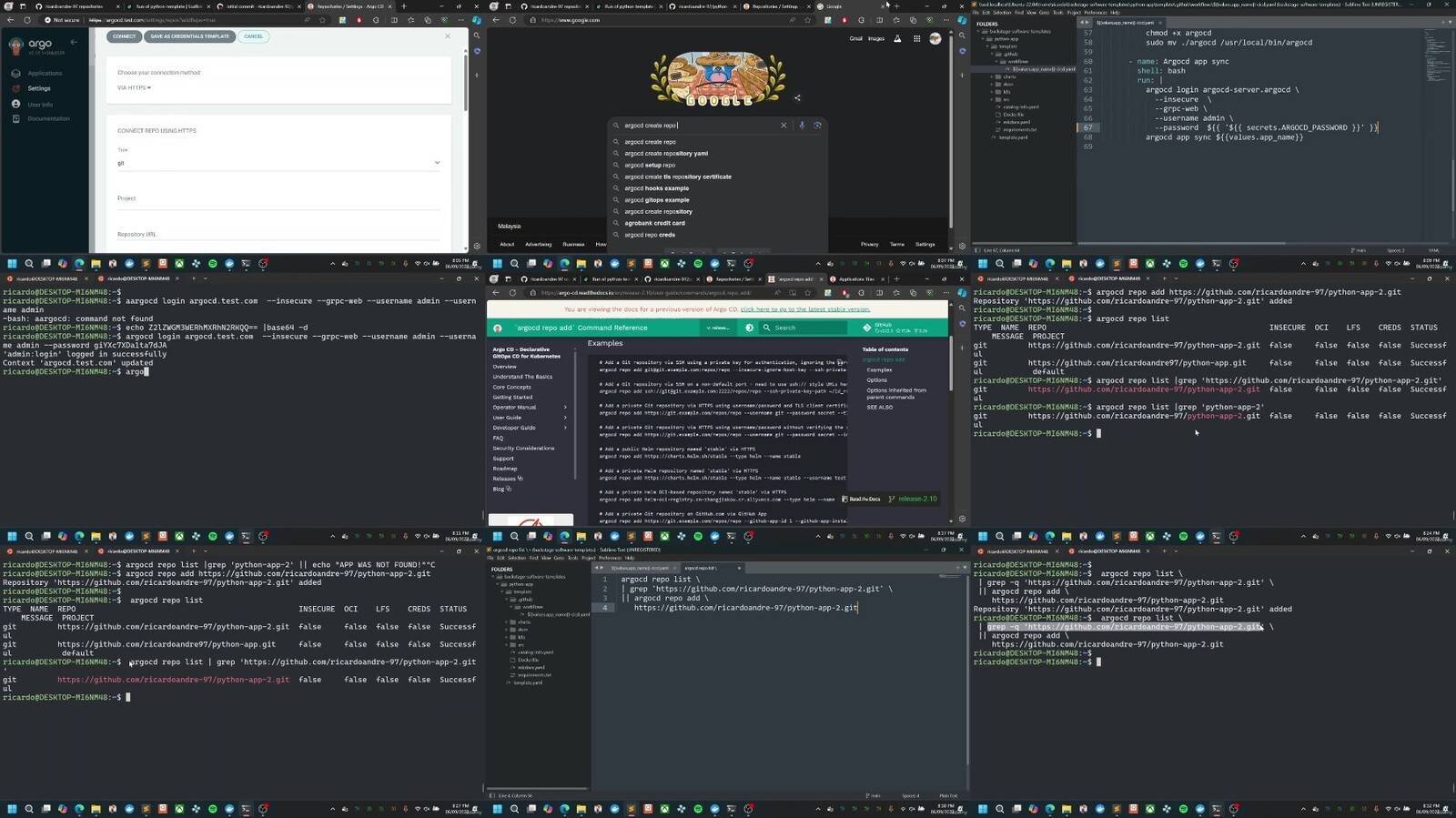Close the Argo CD connect repo panel
Screen dimensions: 1456x818
pyautogui.click(x=447, y=36)
